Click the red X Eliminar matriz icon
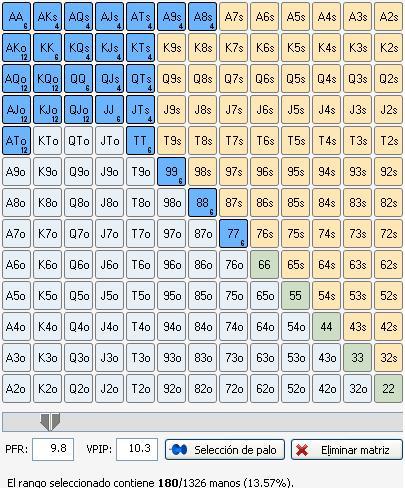 pos(302,450)
